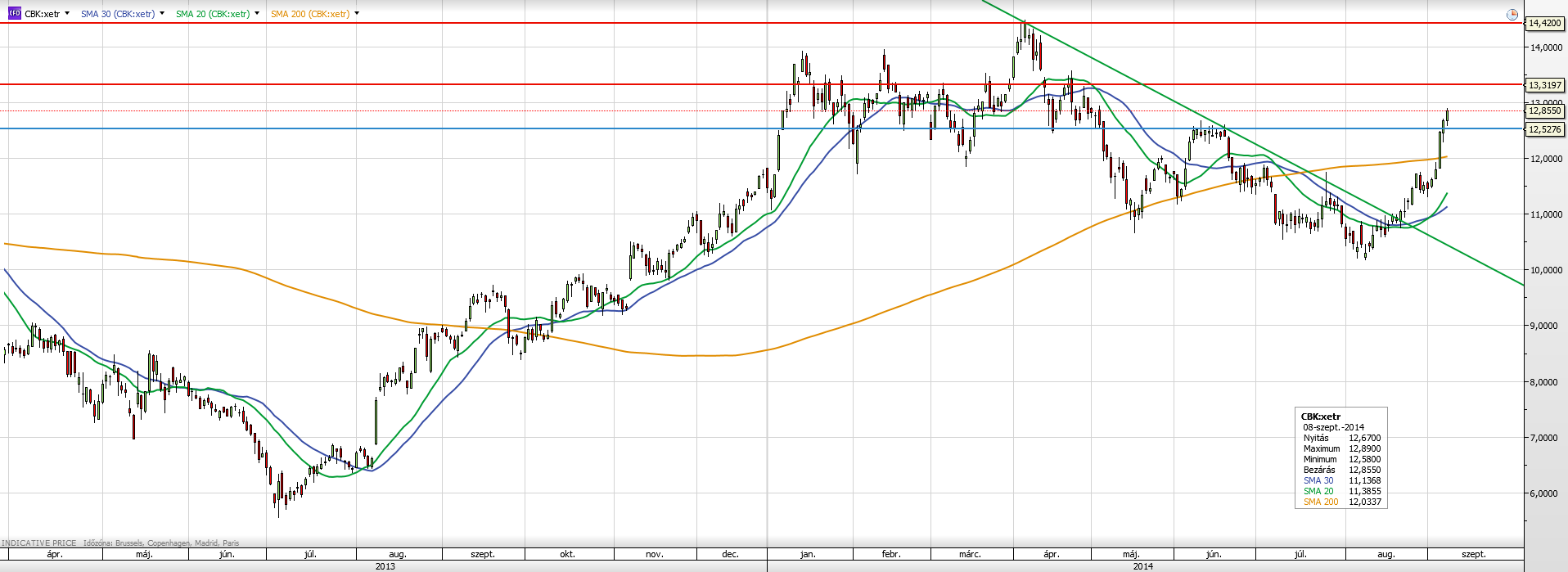Open the SMA 20 (CBK:xetr) dropdown
The width and height of the screenshot is (1568, 572).
(257, 14)
